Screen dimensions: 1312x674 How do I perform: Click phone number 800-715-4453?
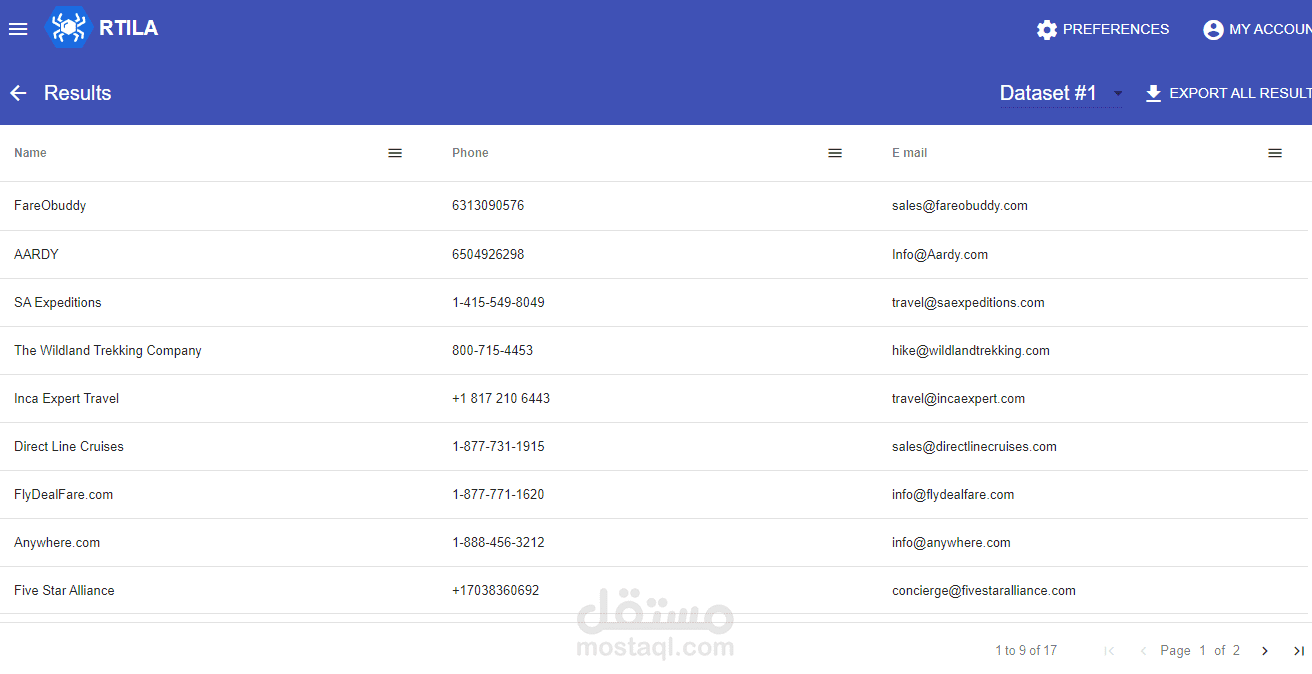point(492,350)
